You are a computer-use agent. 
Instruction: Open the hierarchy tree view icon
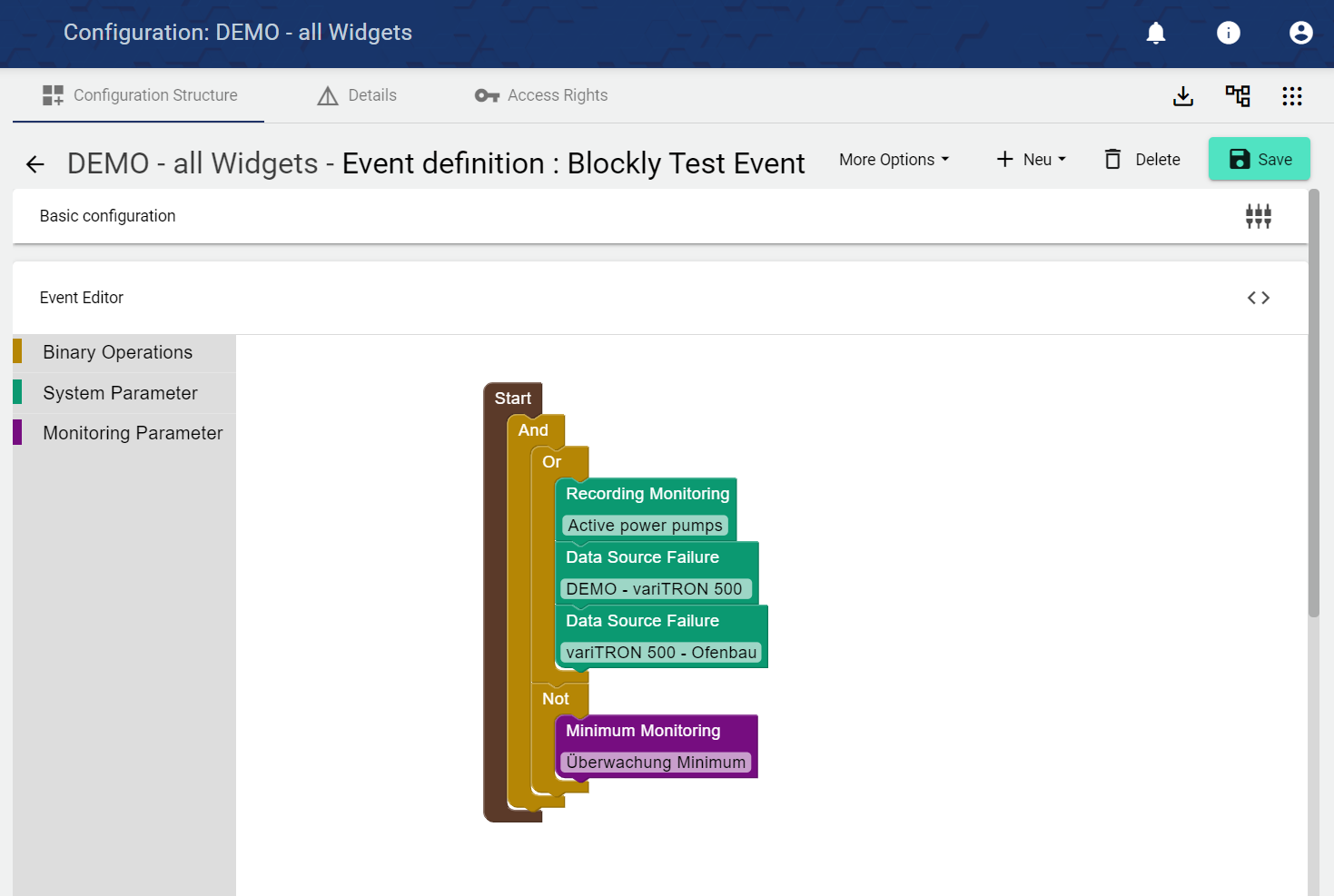1237,96
